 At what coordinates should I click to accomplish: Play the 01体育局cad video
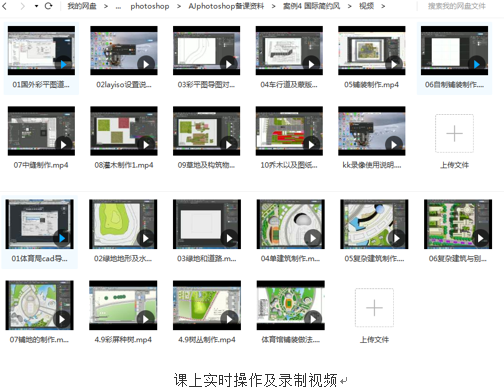tap(62, 238)
